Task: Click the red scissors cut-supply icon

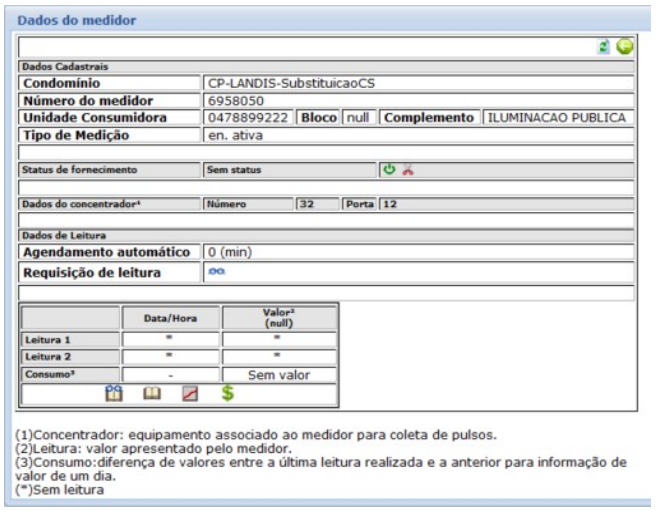Action: tap(407, 169)
